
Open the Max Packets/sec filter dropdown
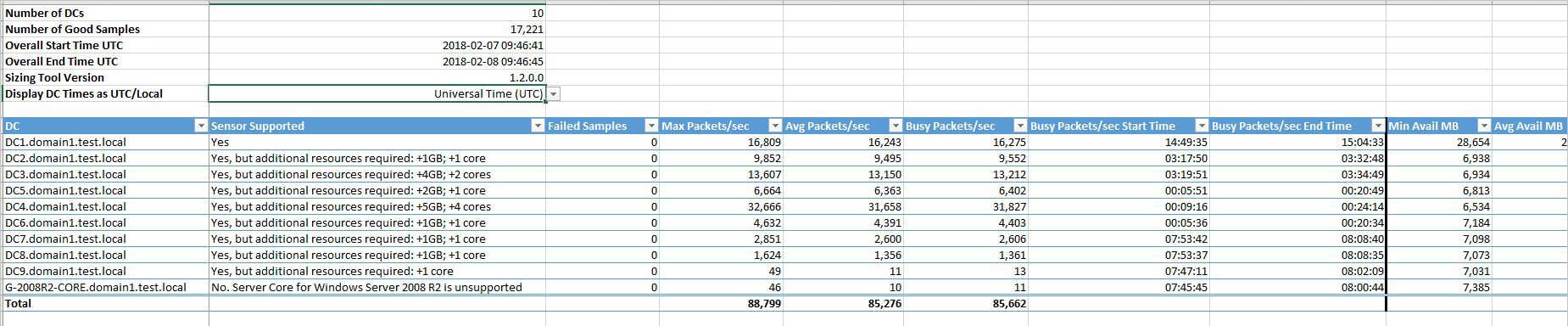pyautogui.click(x=776, y=126)
